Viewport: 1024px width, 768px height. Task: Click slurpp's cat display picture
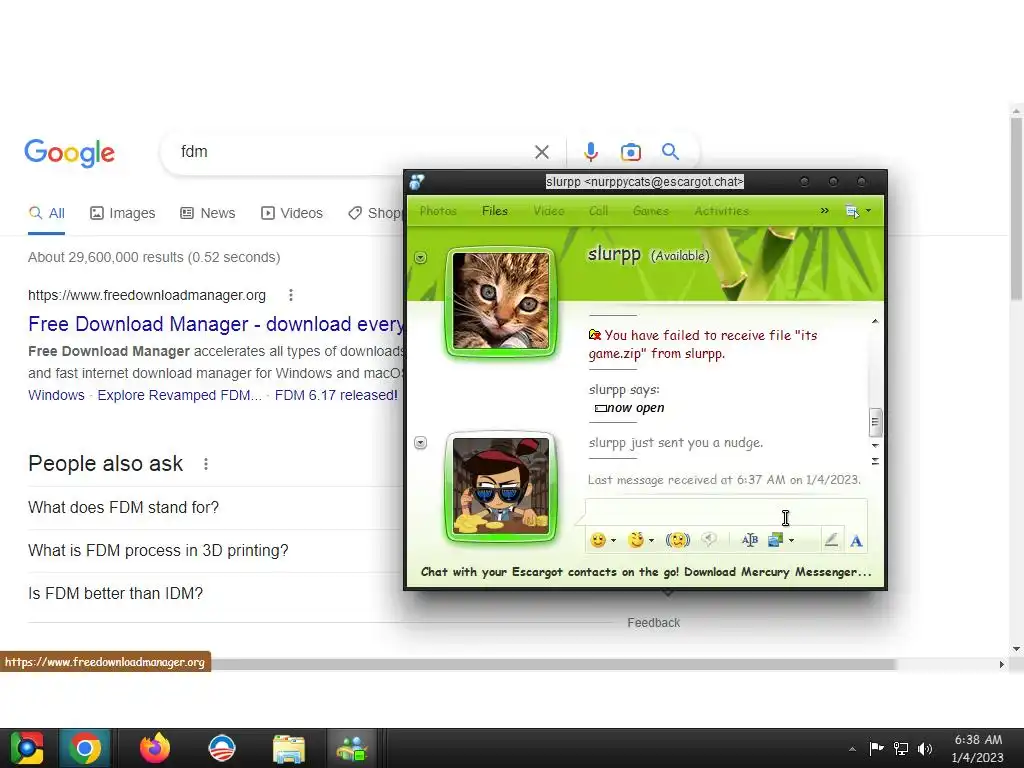point(501,301)
